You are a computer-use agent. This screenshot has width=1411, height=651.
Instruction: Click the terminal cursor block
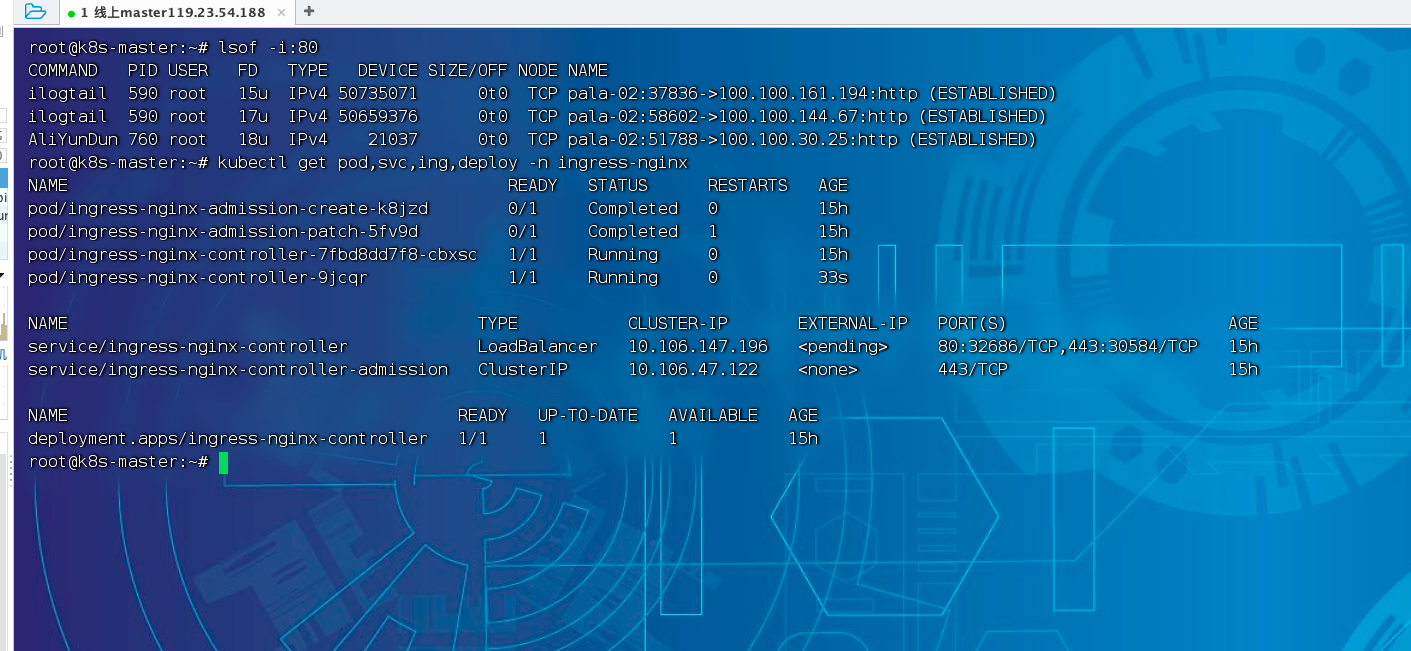pyautogui.click(x=222, y=462)
